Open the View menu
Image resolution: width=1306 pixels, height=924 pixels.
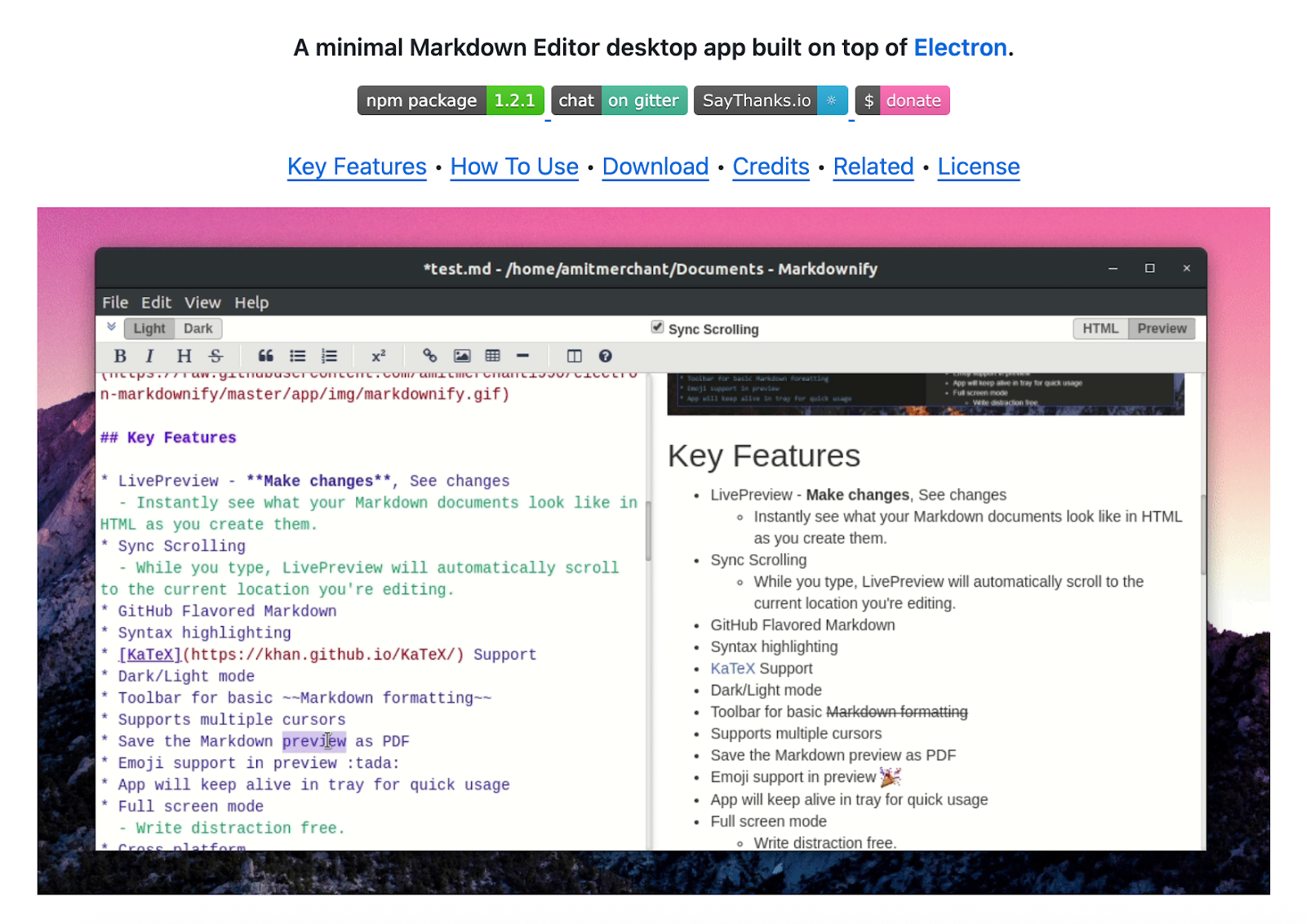202,302
